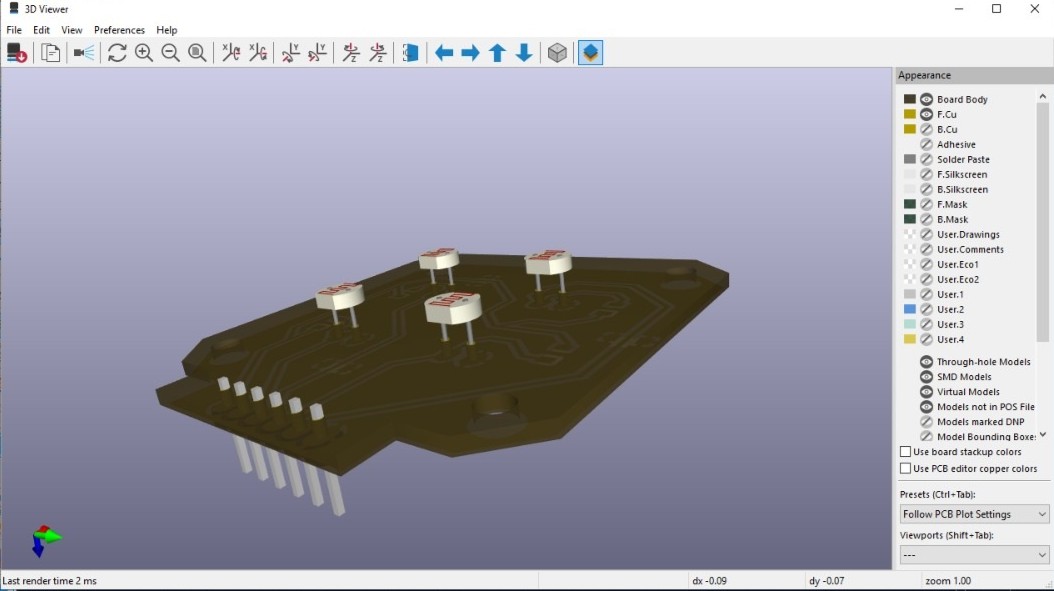1054x591 pixels.
Task: Rotate Z clockwise icon
Action: click(351, 52)
